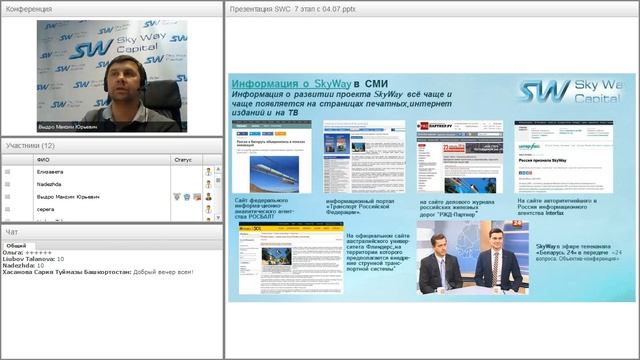Select participant name Выдро Максим Юрьевич in list

click(x=68, y=197)
